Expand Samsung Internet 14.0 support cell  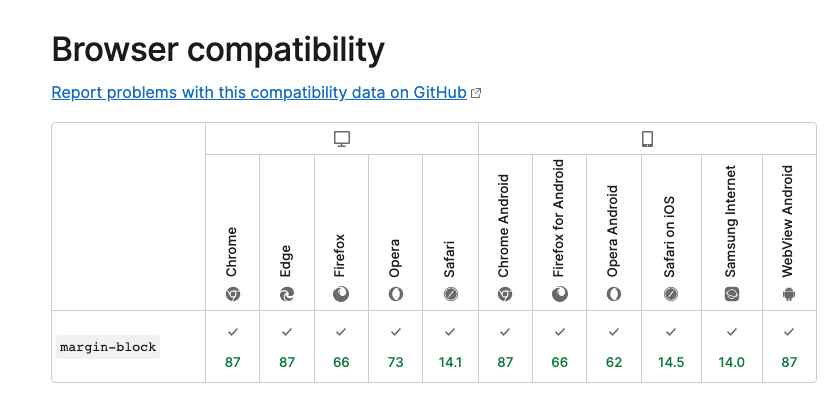[x=732, y=346]
